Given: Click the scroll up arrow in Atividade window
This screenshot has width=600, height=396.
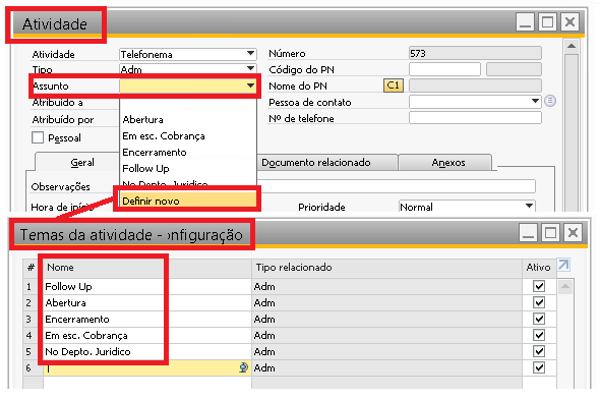Looking at the screenshot, I should click(x=571, y=46).
